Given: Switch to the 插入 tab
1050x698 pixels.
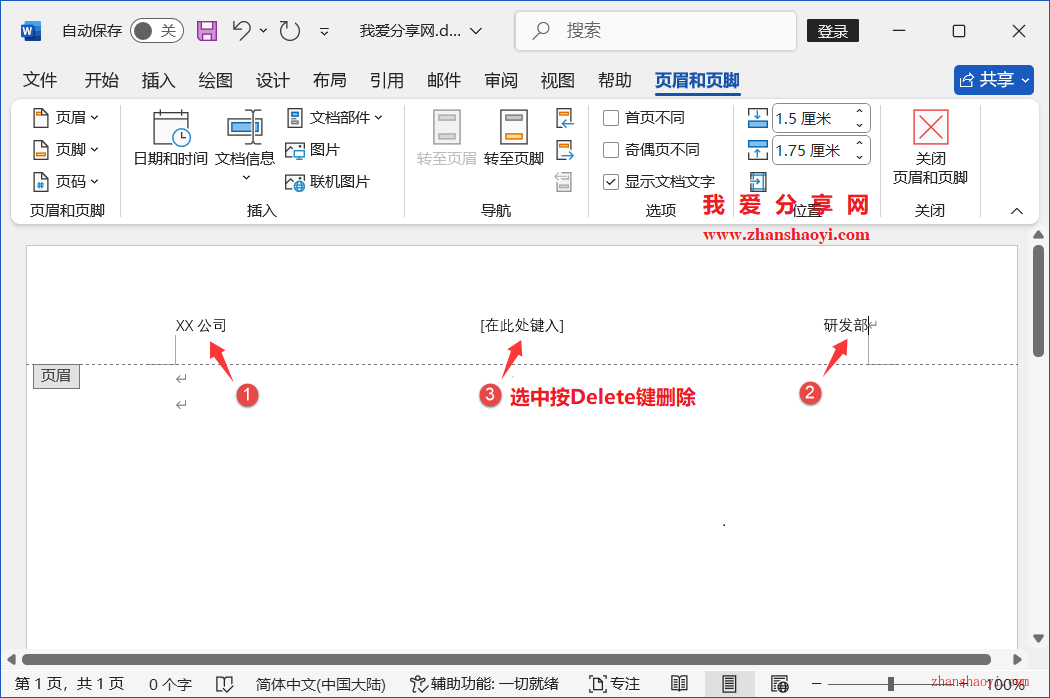Looking at the screenshot, I should click(159, 80).
